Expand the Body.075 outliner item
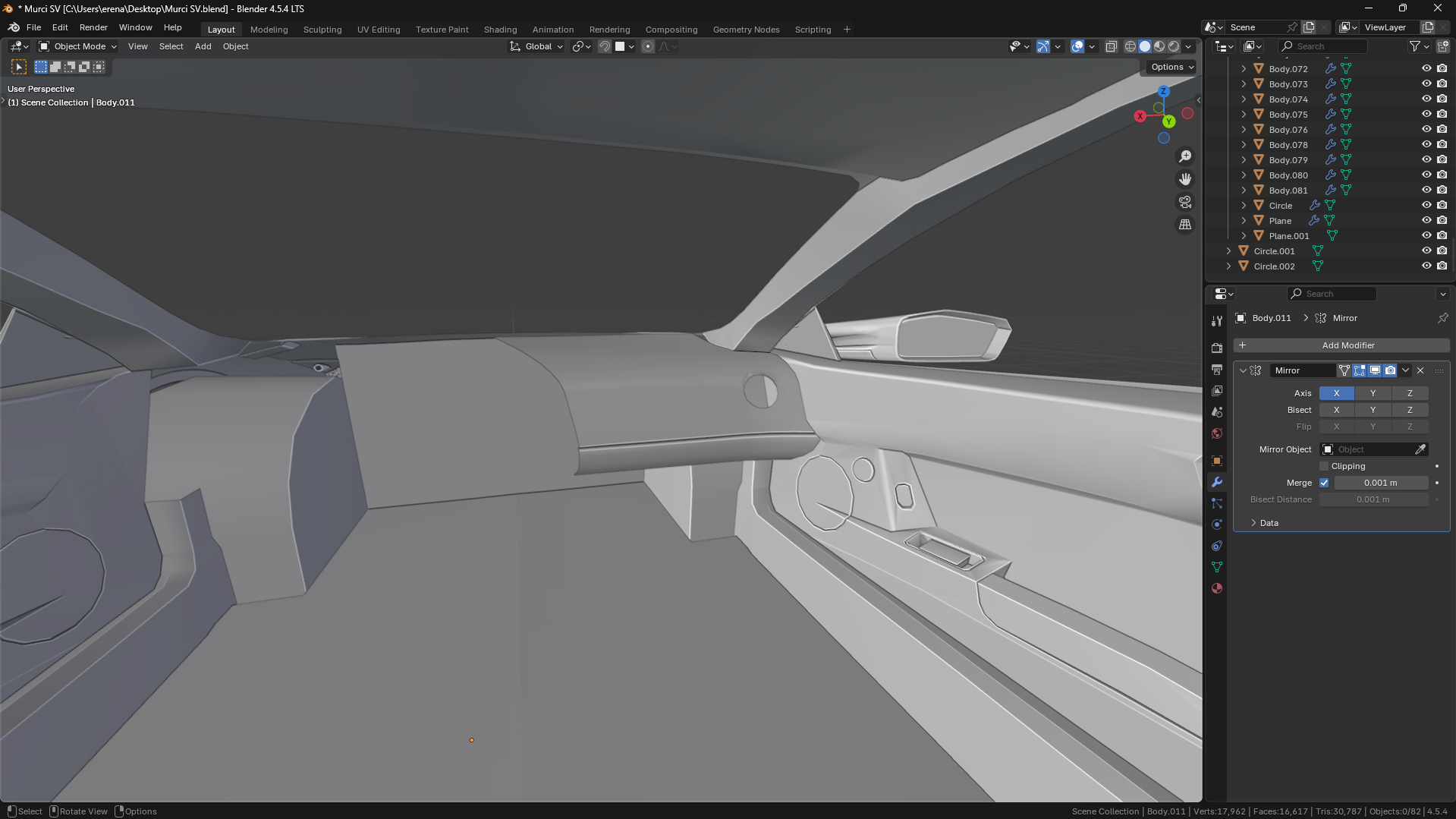Image resolution: width=1456 pixels, height=819 pixels. click(1244, 114)
